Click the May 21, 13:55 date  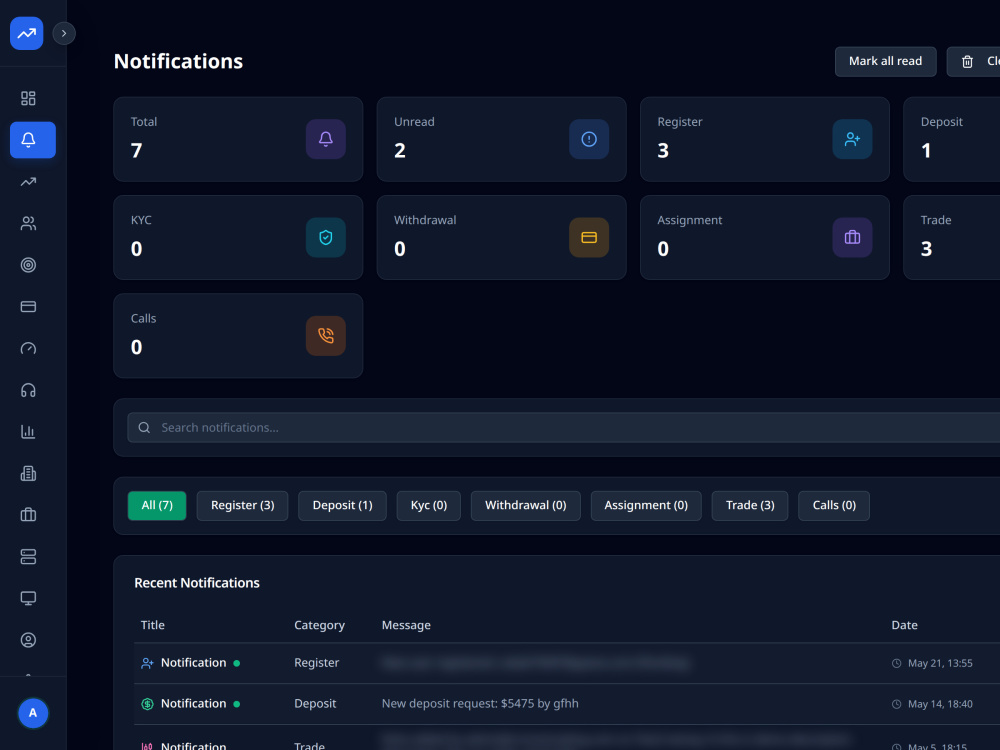[940, 663]
